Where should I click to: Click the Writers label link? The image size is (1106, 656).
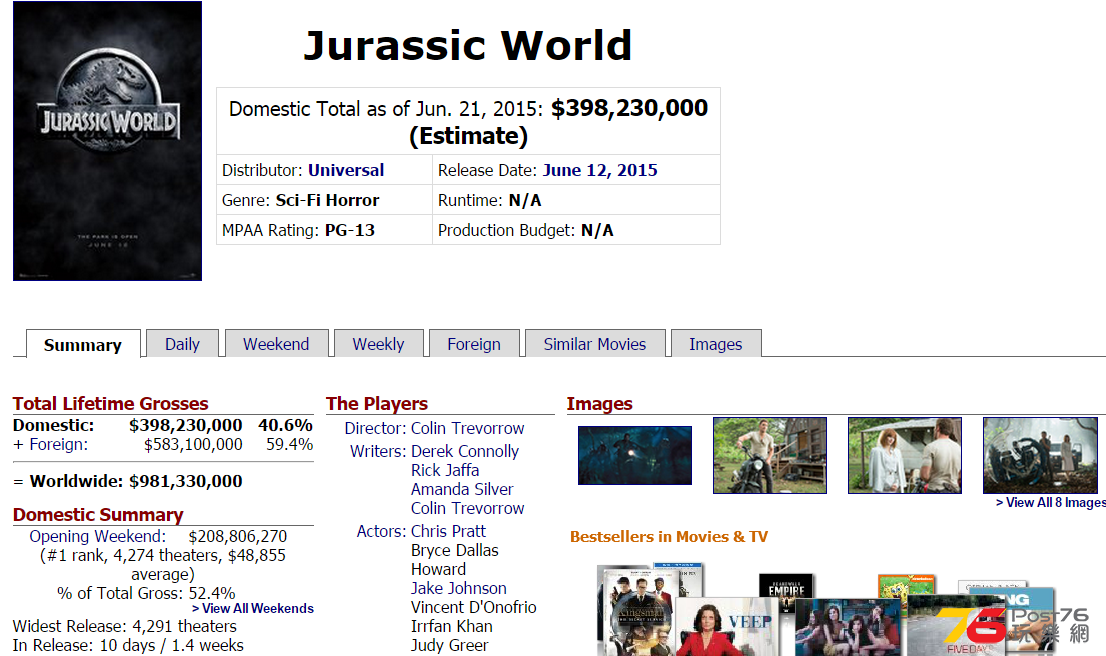(378, 451)
